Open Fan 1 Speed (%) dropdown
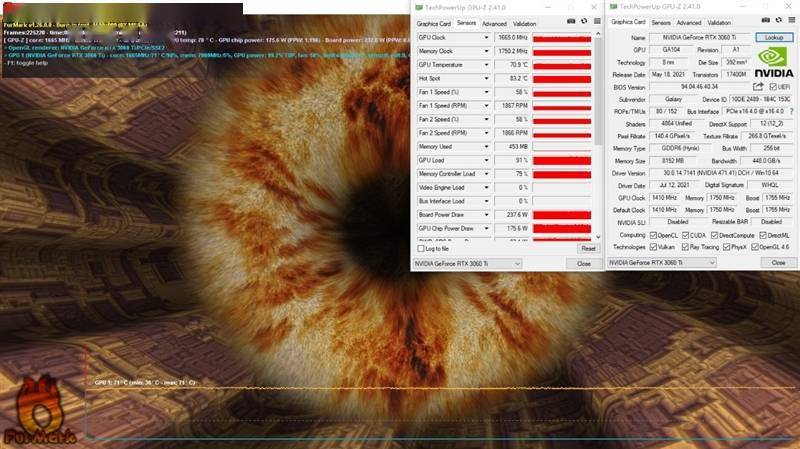 (486, 92)
